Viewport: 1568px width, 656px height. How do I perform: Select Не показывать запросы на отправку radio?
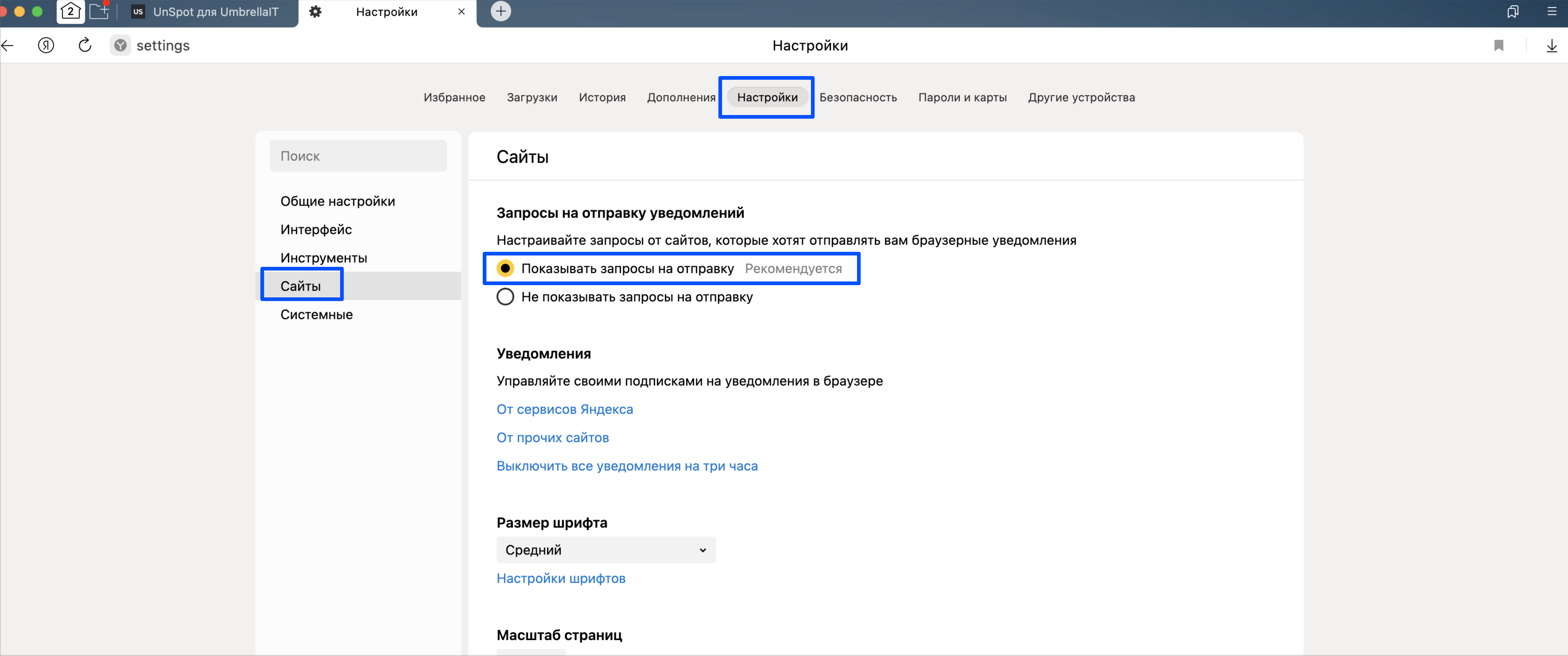click(x=505, y=297)
